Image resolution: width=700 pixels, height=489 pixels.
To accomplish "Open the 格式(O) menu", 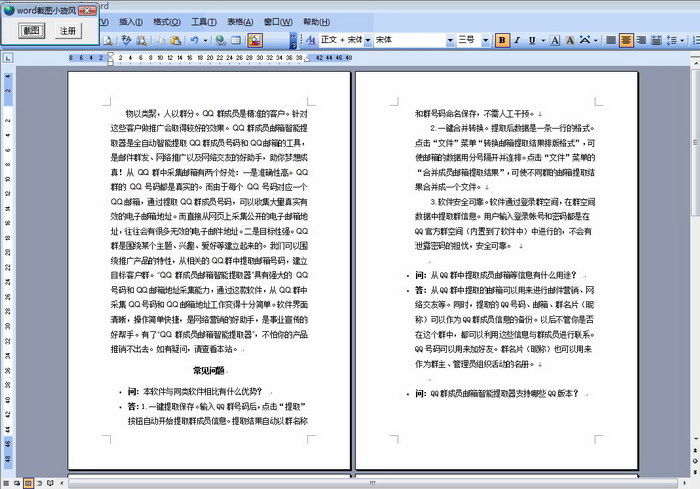I will (x=167, y=21).
